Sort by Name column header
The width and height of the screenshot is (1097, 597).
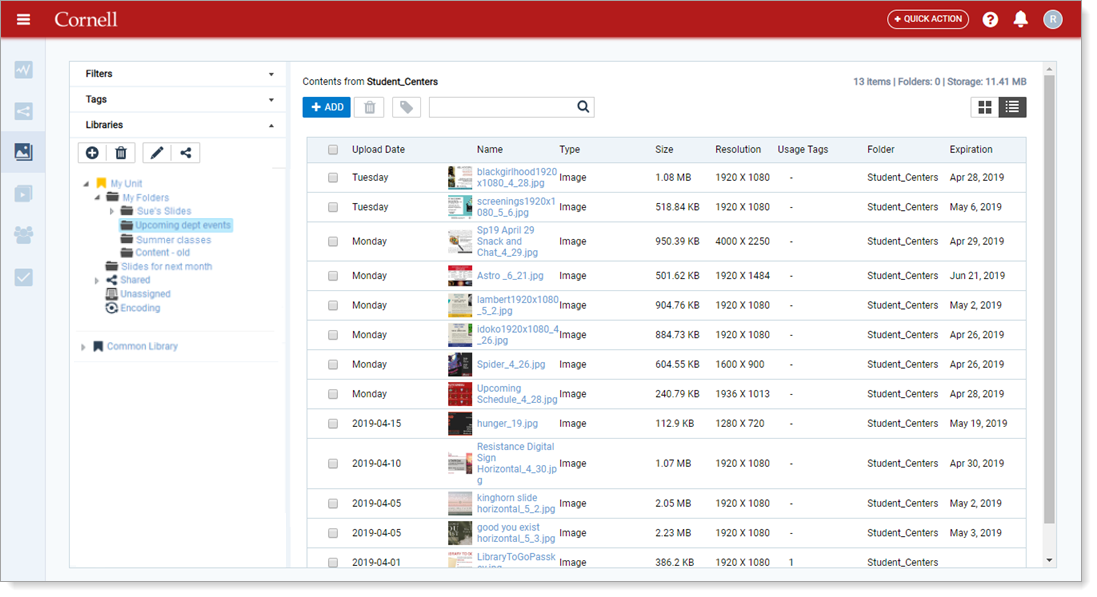490,150
